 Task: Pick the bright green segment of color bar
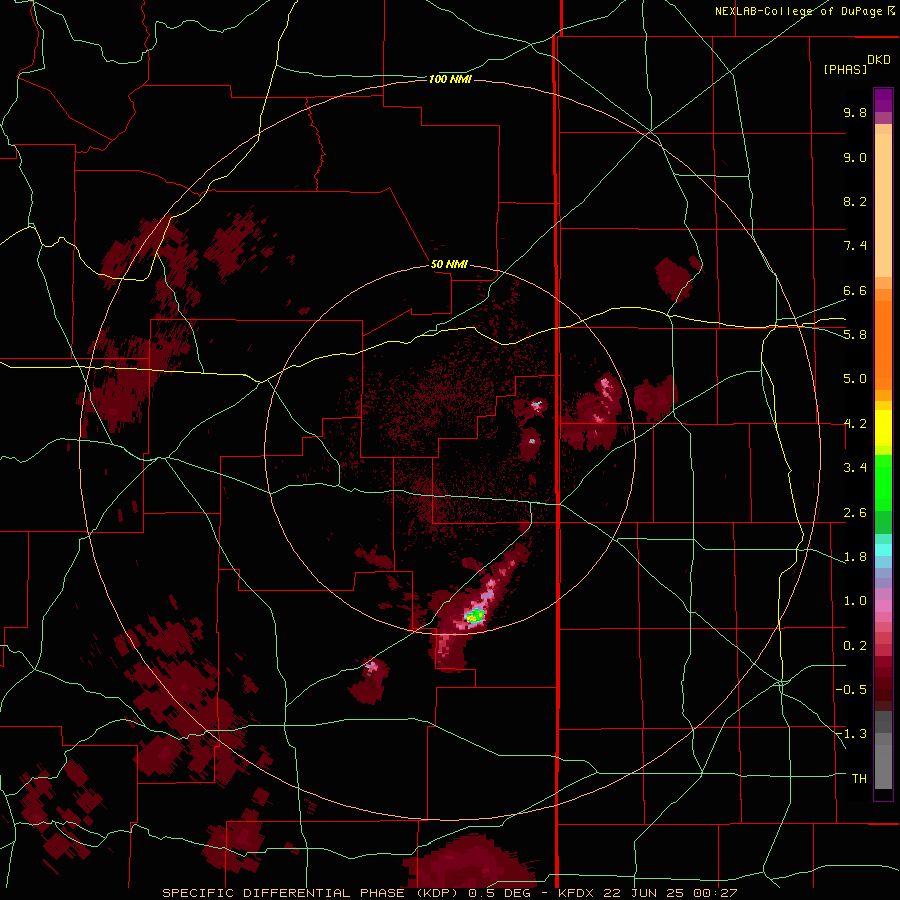(883, 482)
